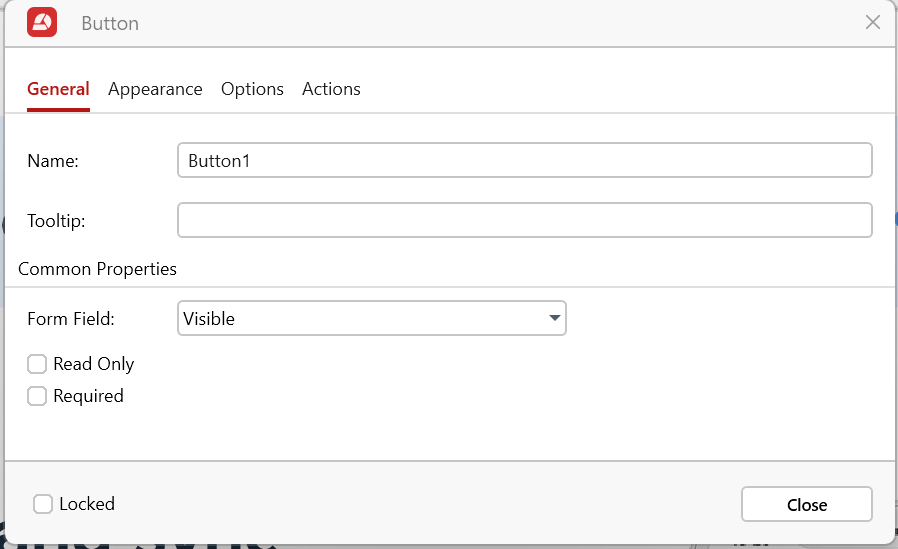898x549 pixels.
Task: Click the red app logo in title bar
Action: [42, 22]
